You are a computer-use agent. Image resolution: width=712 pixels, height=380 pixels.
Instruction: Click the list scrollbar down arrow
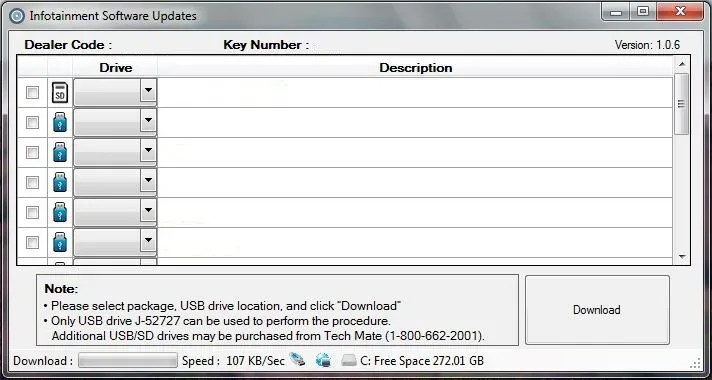pos(682,257)
